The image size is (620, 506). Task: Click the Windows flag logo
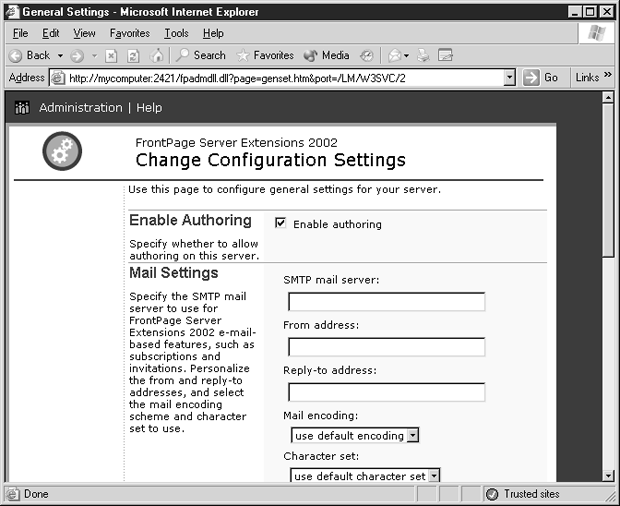(597, 33)
